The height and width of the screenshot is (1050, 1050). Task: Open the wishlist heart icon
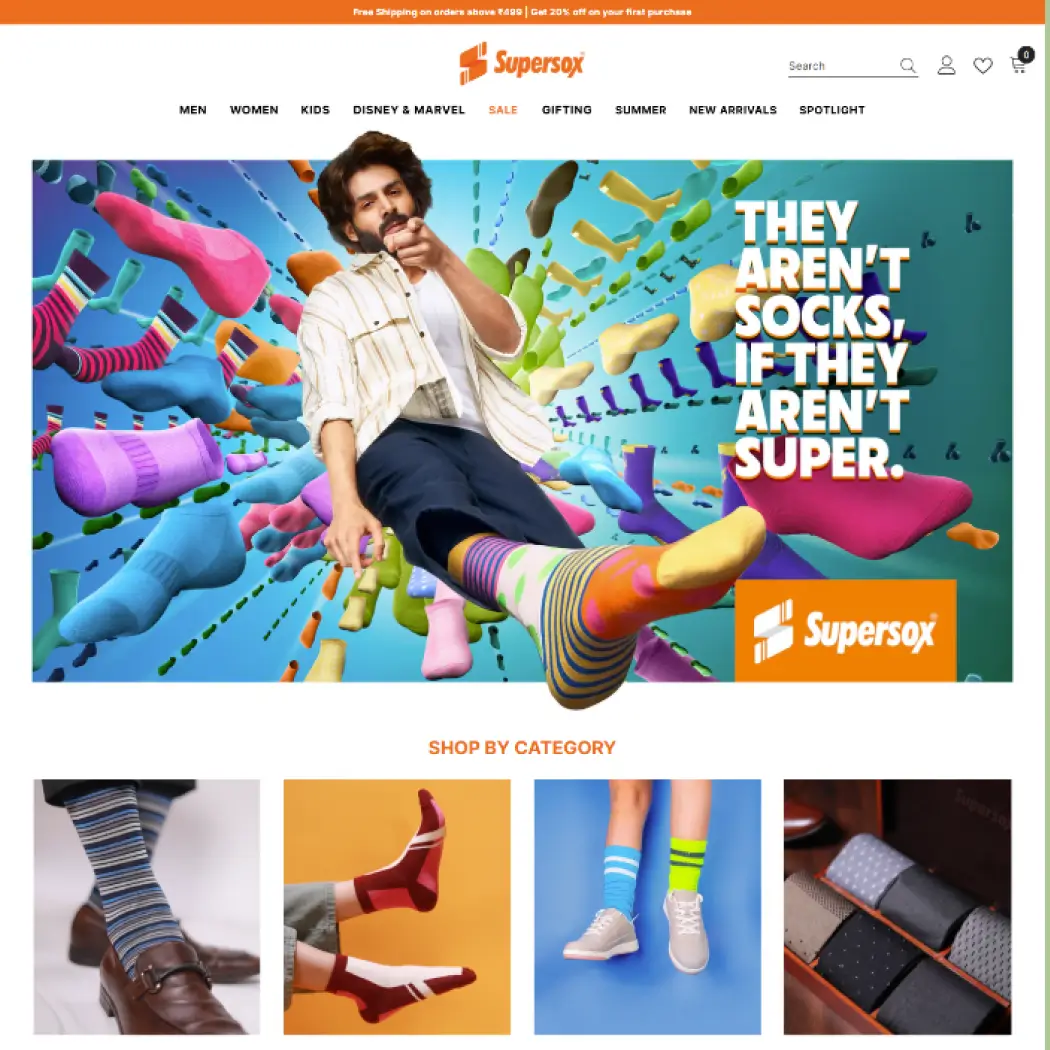click(982, 66)
